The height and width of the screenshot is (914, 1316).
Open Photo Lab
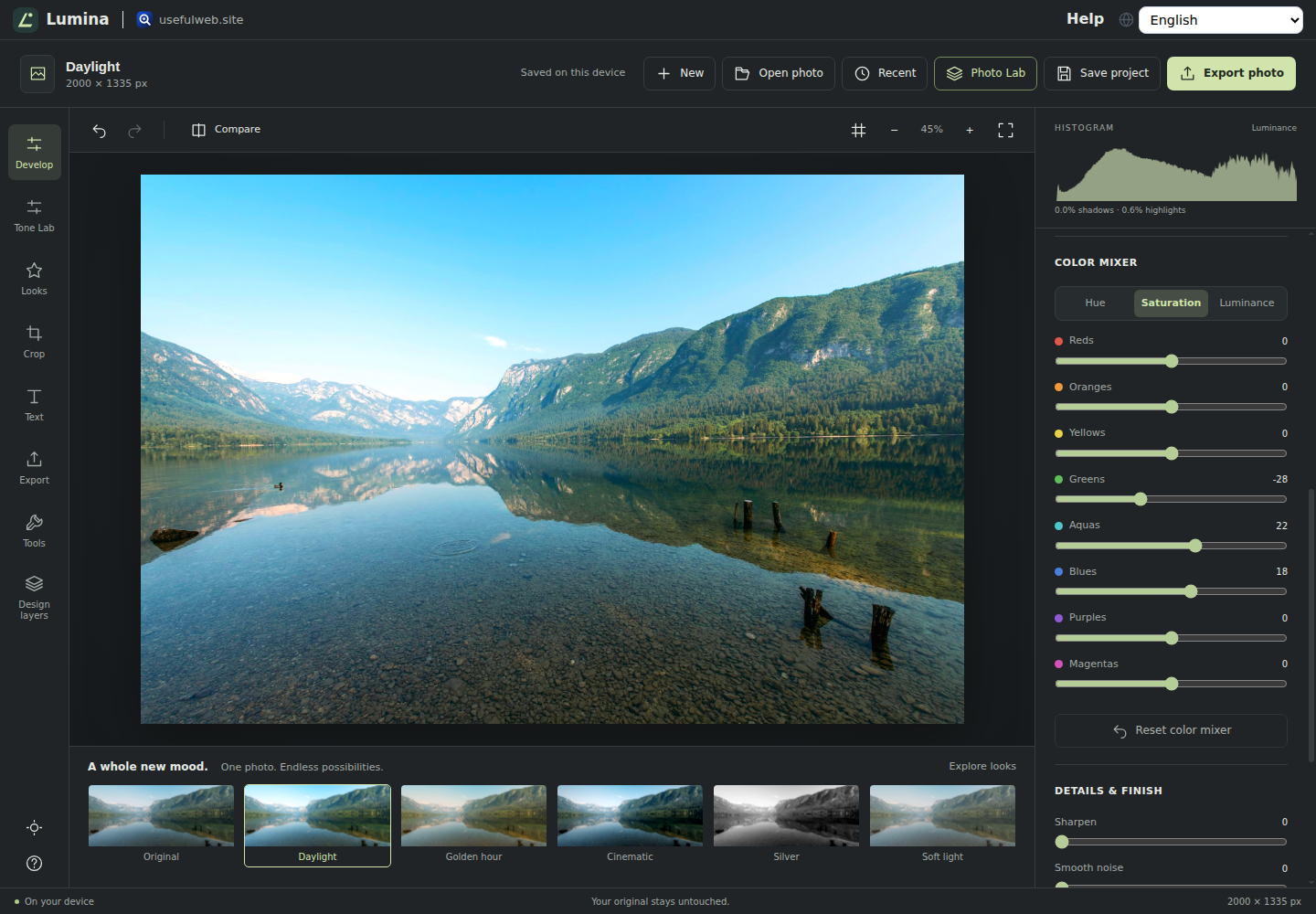(985, 73)
